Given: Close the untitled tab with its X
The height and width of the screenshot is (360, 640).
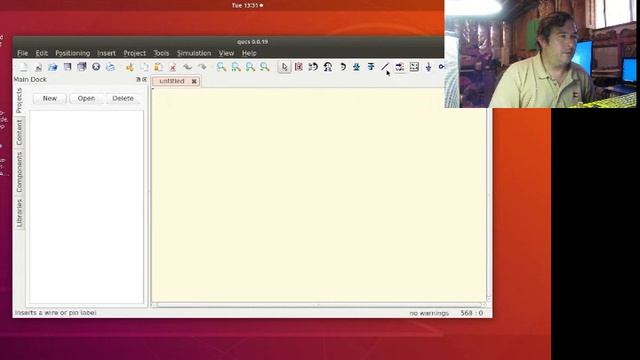Looking at the screenshot, I should [x=194, y=81].
